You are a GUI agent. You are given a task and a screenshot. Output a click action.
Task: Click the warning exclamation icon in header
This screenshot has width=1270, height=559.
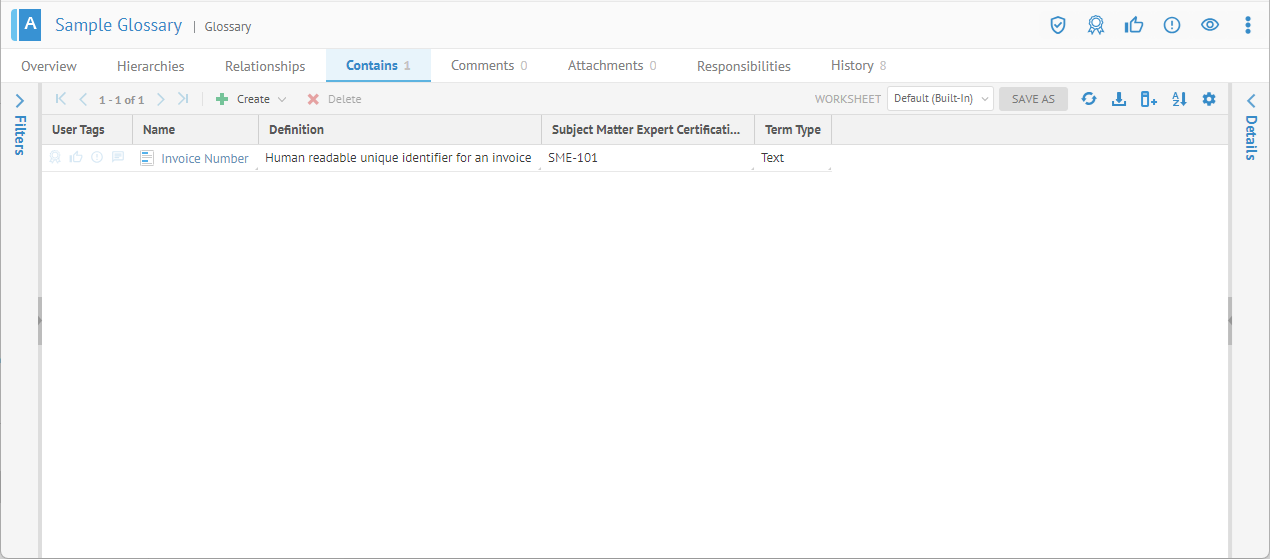pyautogui.click(x=1172, y=25)
